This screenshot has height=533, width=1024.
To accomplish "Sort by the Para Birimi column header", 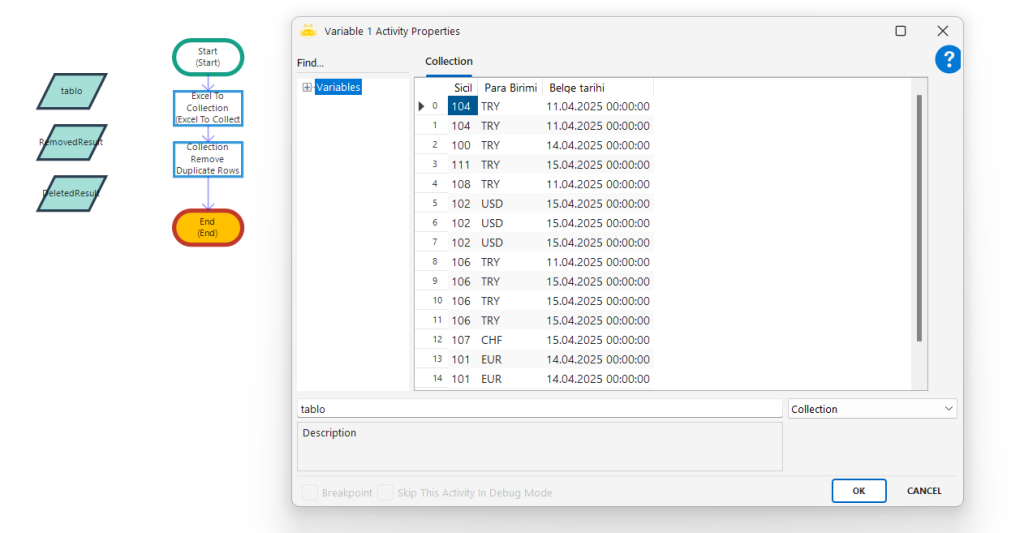I will point(510,88).
